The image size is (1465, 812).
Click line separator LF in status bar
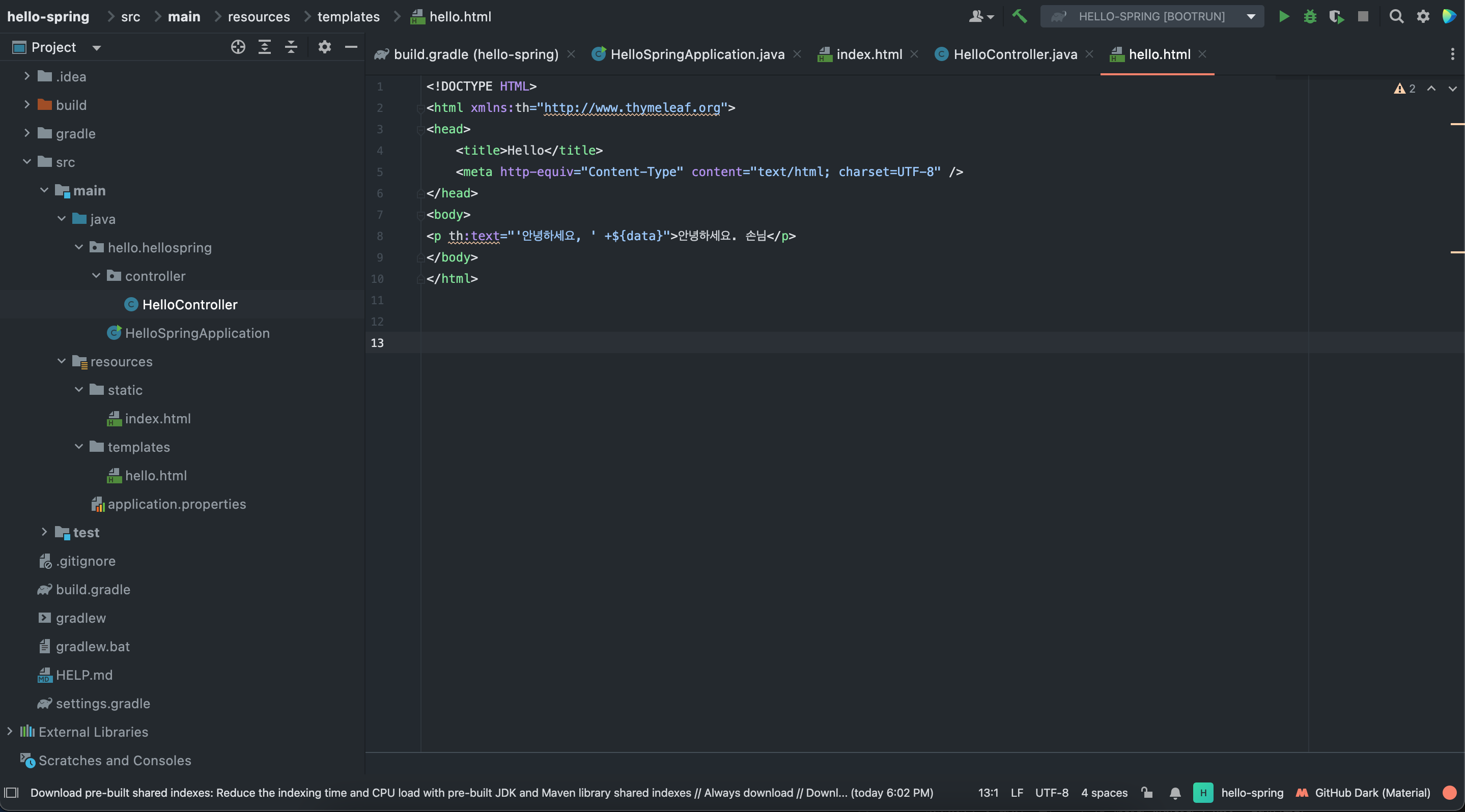click(1017, 793)
